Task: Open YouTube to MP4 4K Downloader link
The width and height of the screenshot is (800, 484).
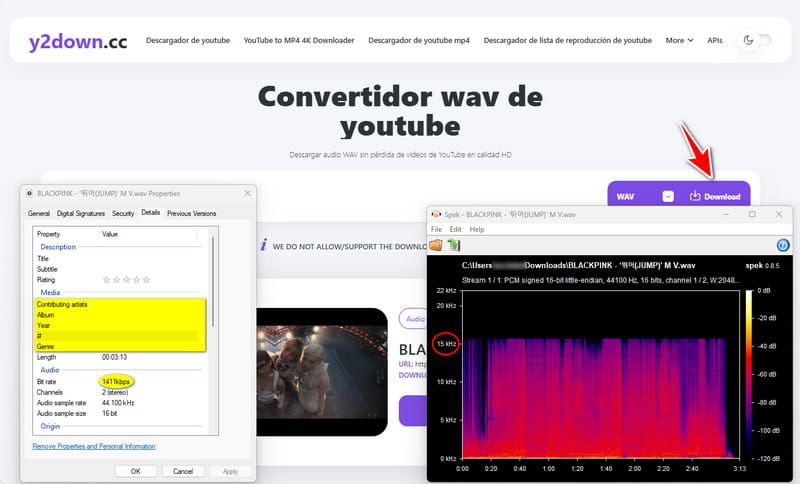Action: click(299, 40)
